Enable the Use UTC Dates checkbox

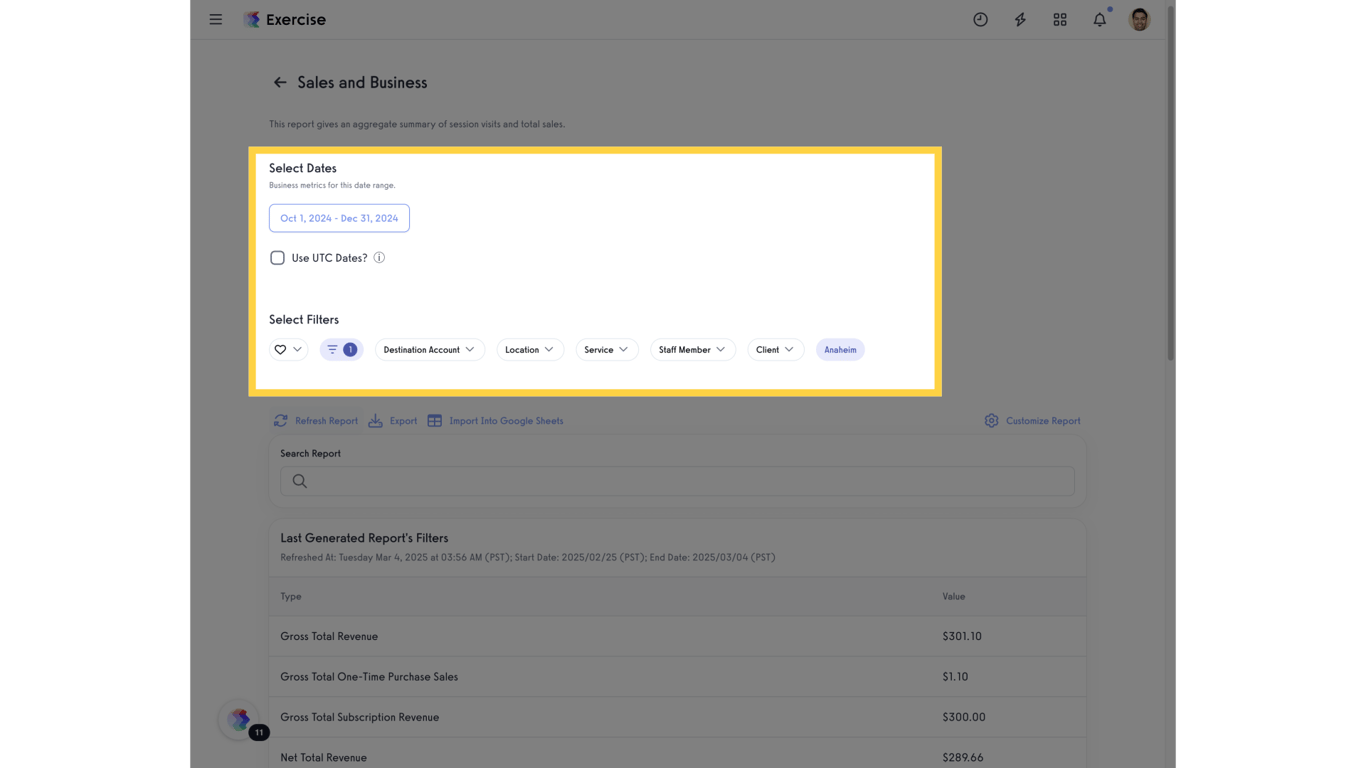277,257
